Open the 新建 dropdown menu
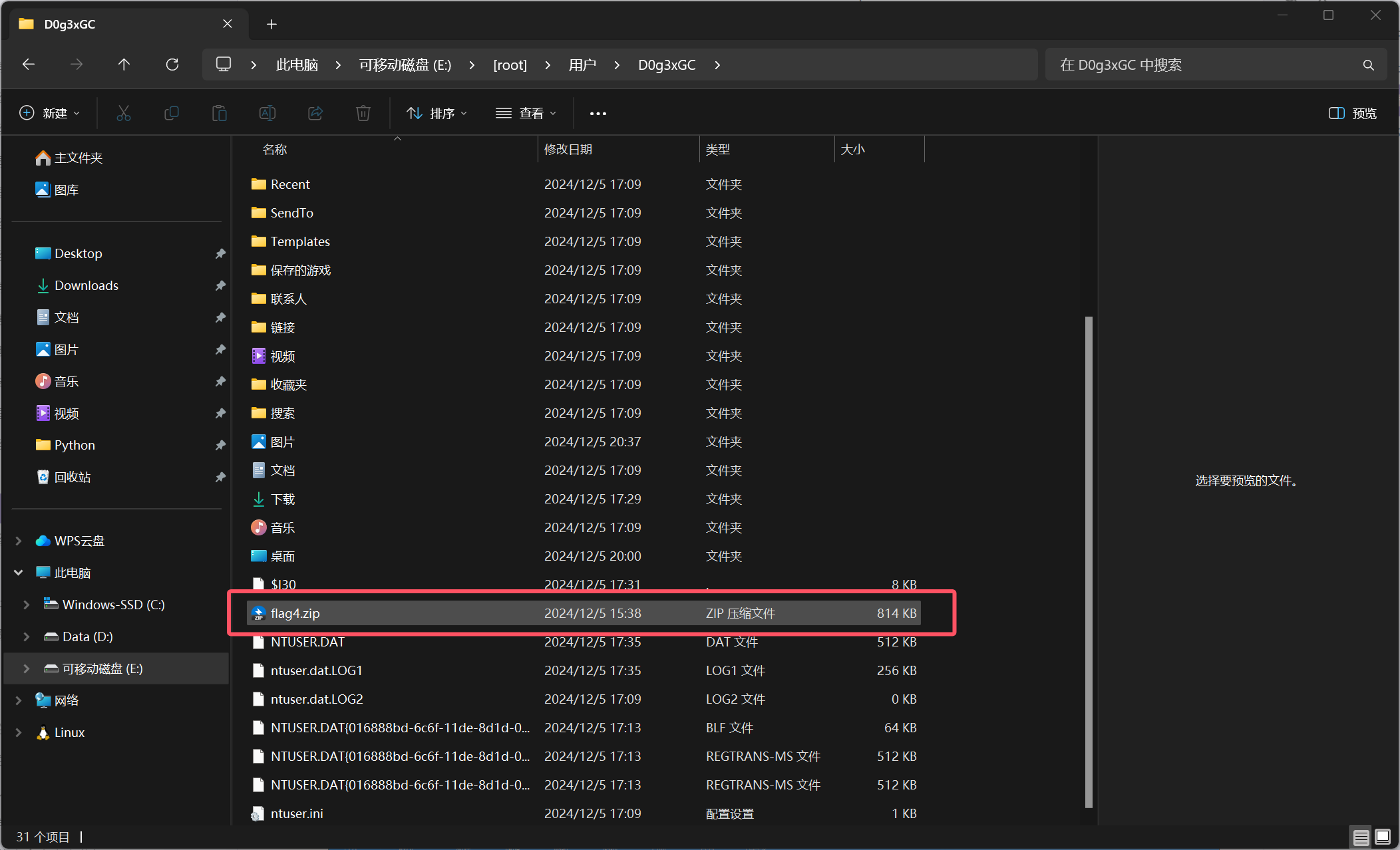The height and width of the screenshot is (850, 1400). (x=50, y=113)
